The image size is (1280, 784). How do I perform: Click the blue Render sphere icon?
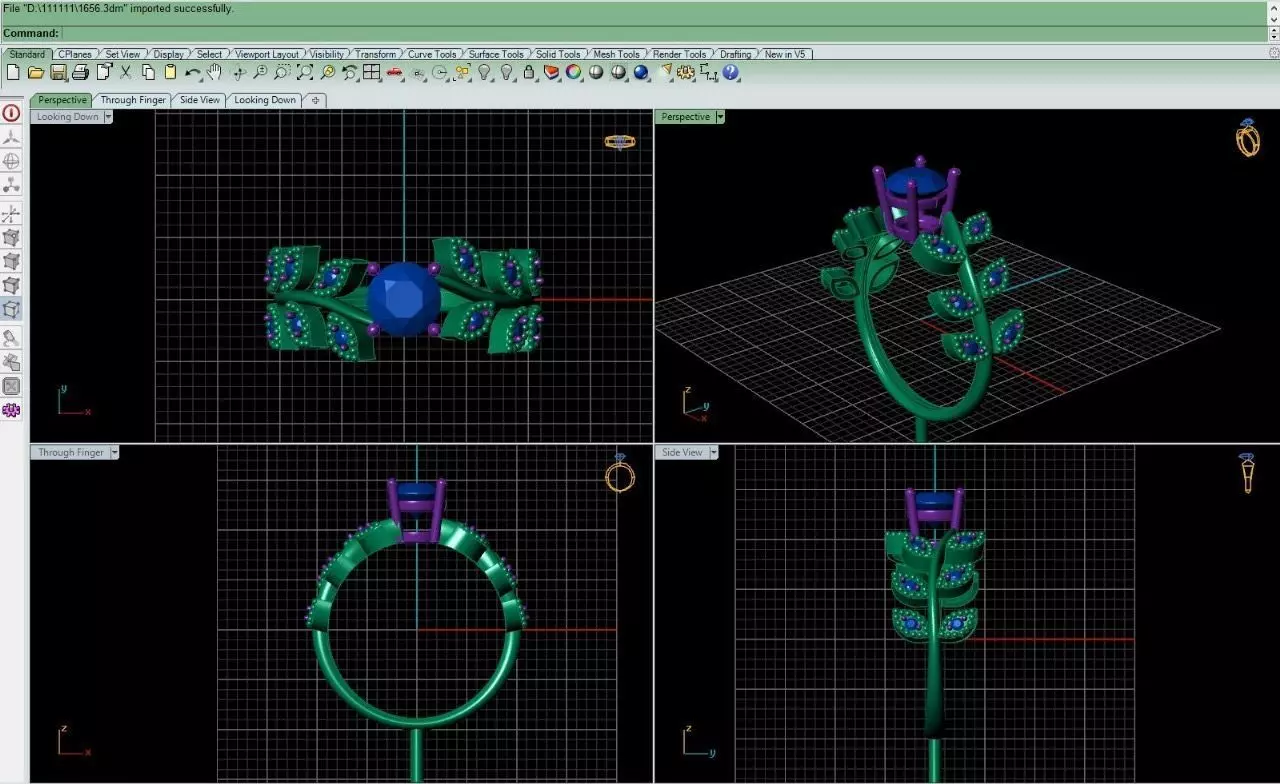640,72
